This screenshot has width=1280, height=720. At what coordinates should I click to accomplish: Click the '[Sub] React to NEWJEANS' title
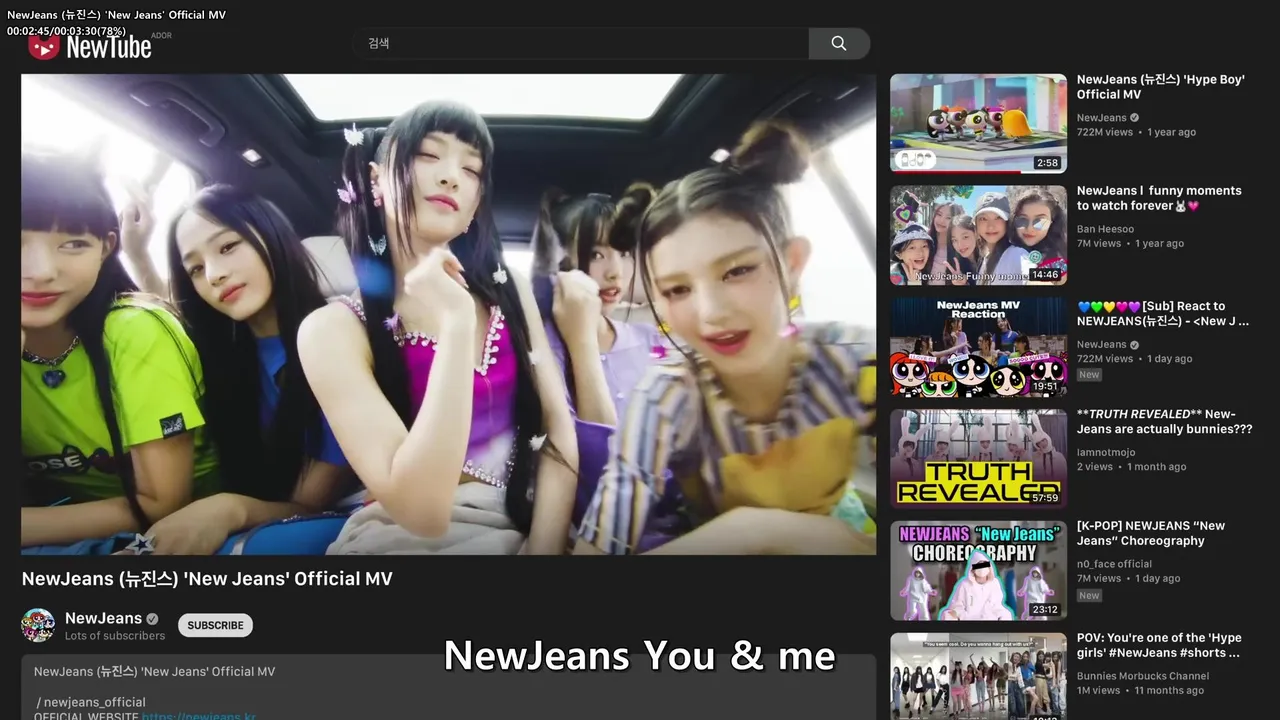coord(1163,314)
